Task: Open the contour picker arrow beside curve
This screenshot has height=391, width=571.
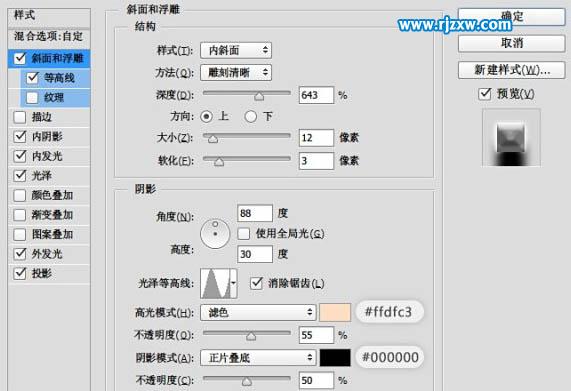Action: coord(234,284)
